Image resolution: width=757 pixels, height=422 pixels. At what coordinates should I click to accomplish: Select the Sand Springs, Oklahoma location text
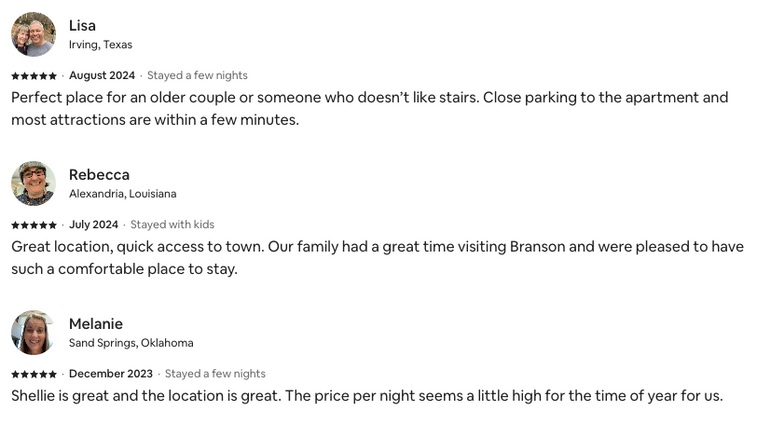(x=131, y=343)
